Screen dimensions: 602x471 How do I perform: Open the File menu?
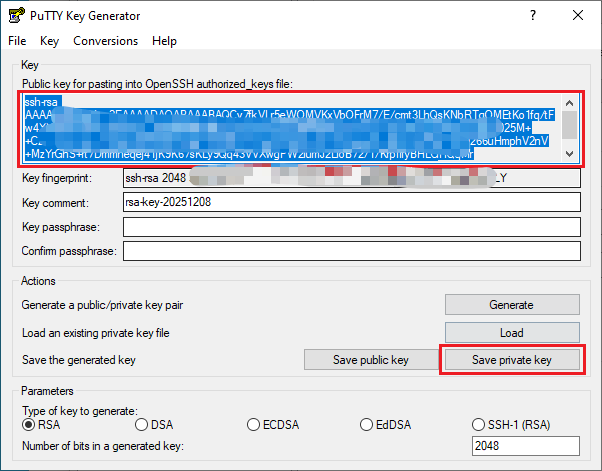17,41
